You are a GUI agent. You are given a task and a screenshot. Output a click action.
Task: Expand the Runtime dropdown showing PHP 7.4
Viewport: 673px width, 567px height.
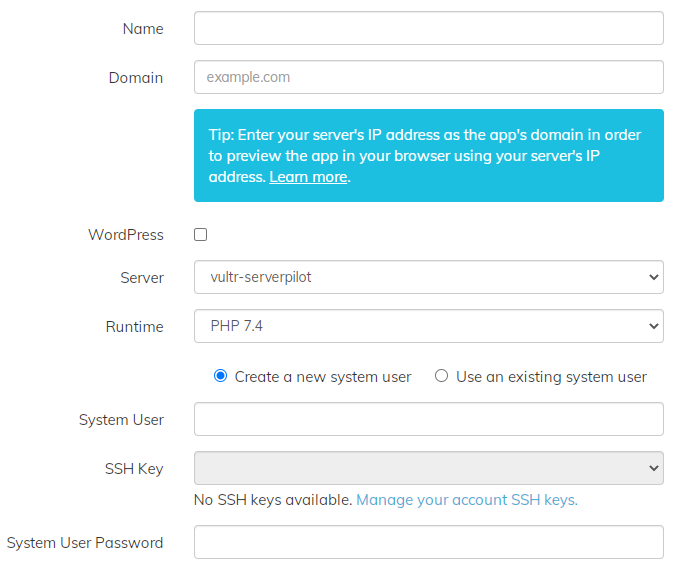tap(428, 326)
